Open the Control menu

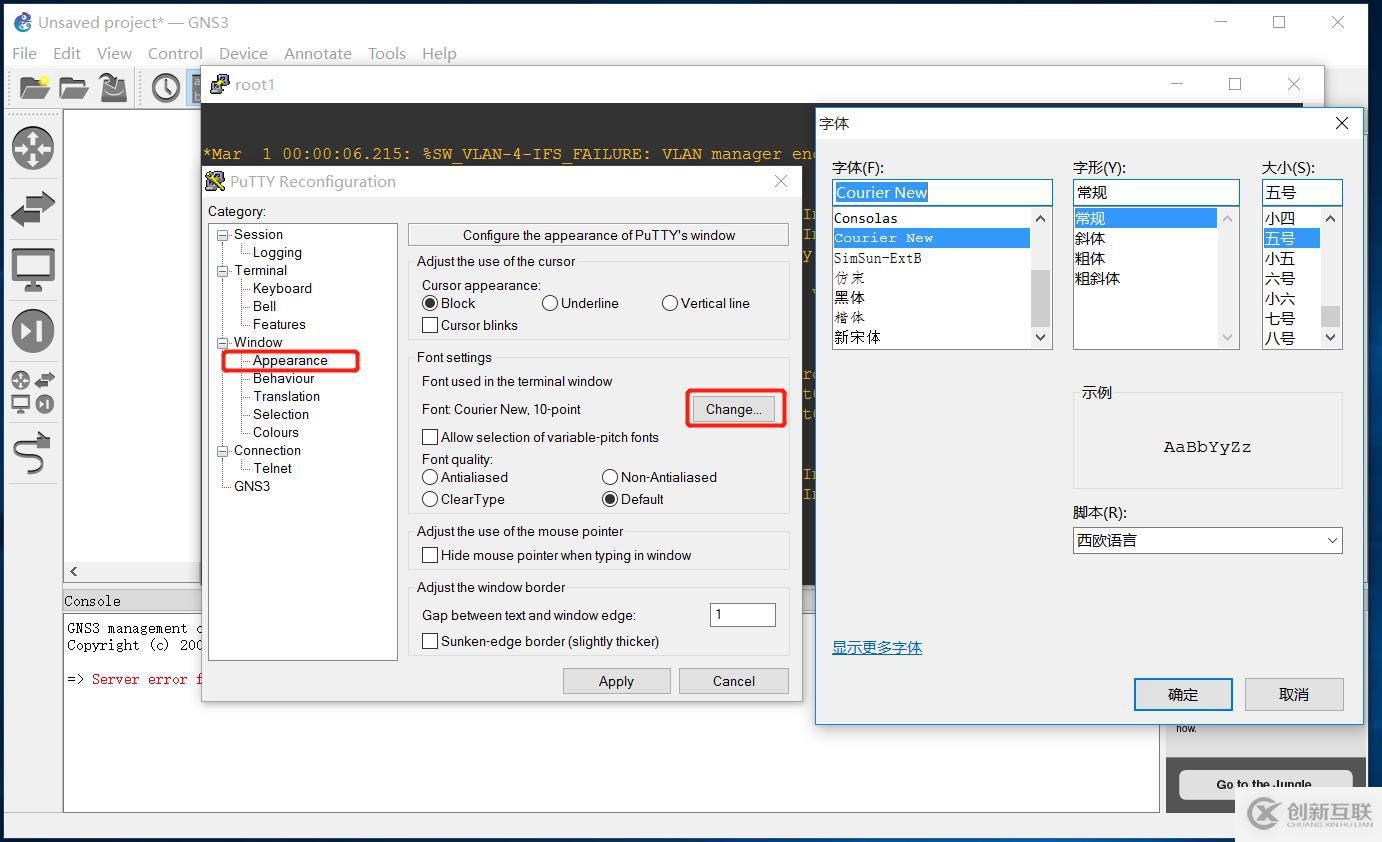175,53
